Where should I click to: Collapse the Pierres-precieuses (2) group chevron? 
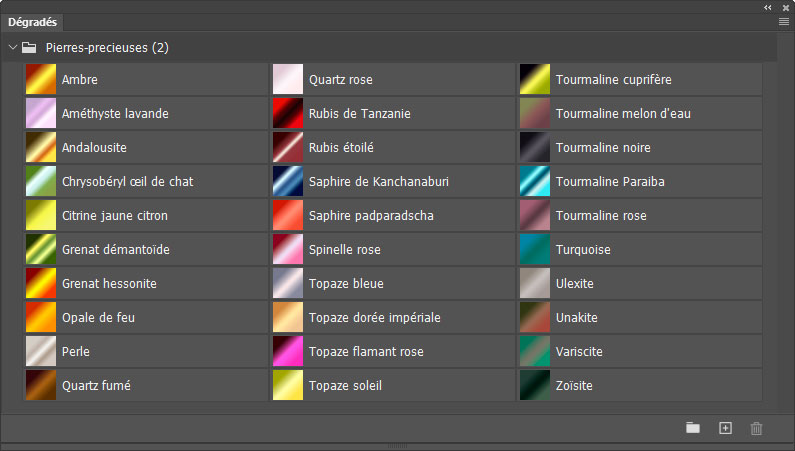point(13,46)
